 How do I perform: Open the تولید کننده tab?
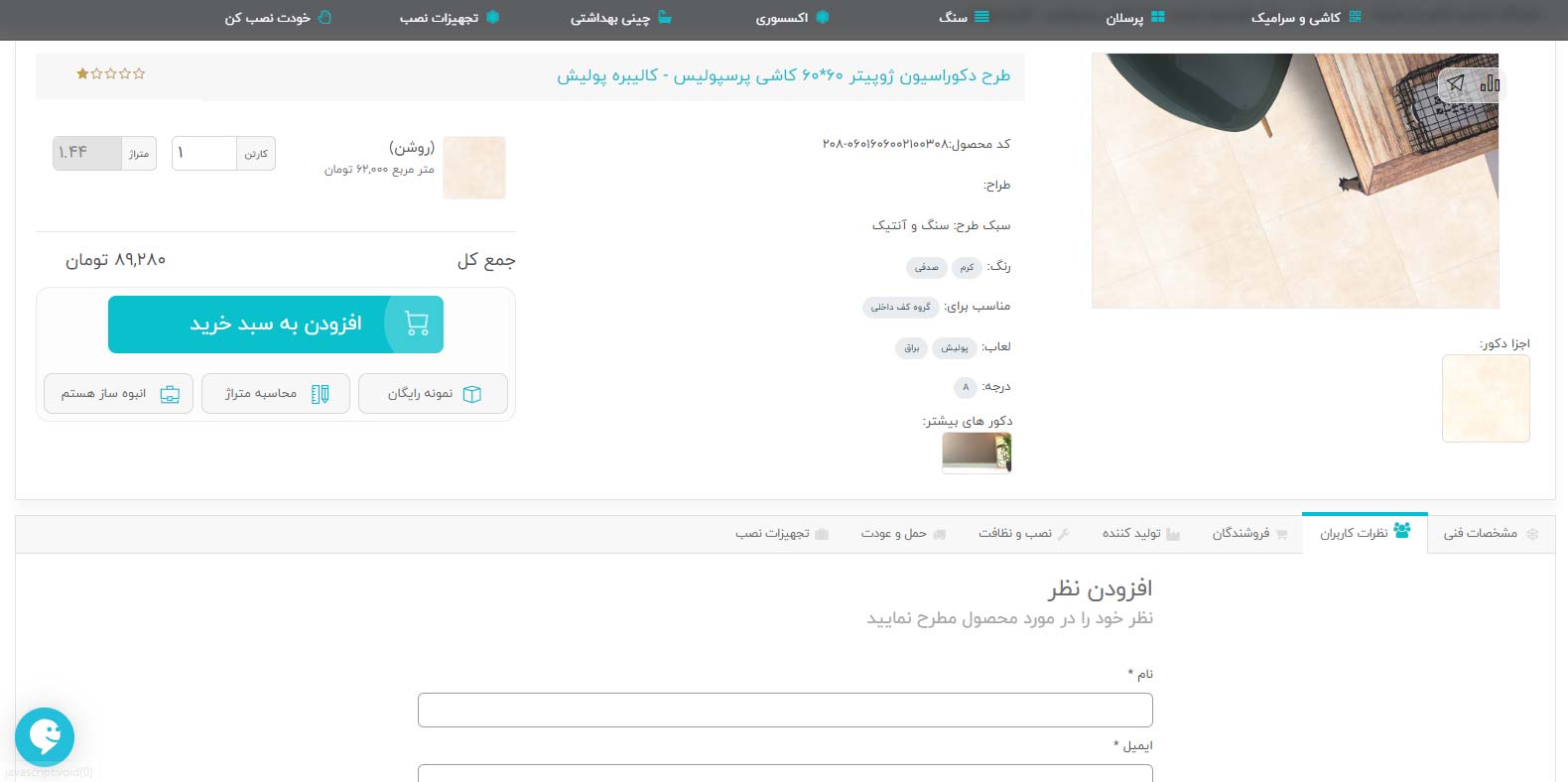click(1141, 534)
